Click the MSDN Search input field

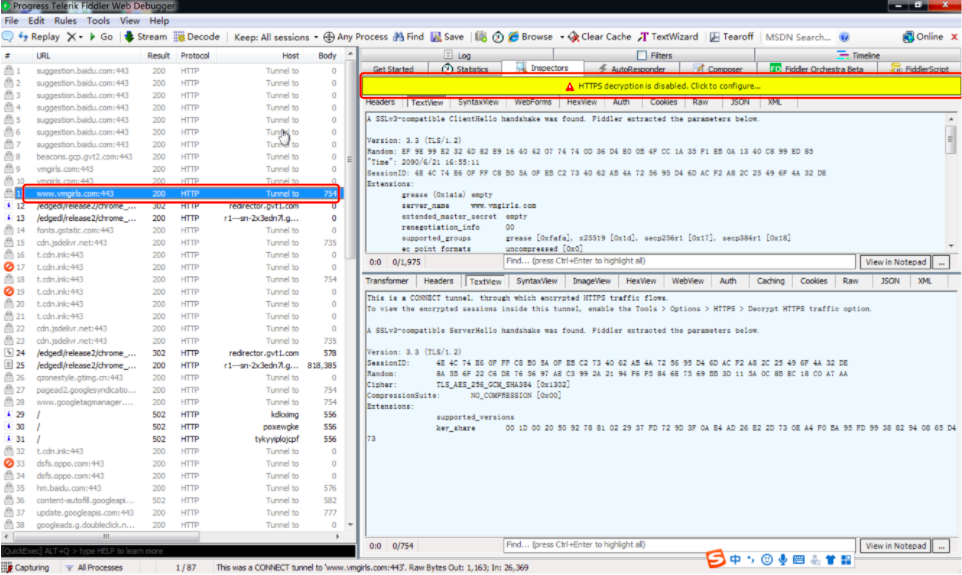tap(798, 37)
